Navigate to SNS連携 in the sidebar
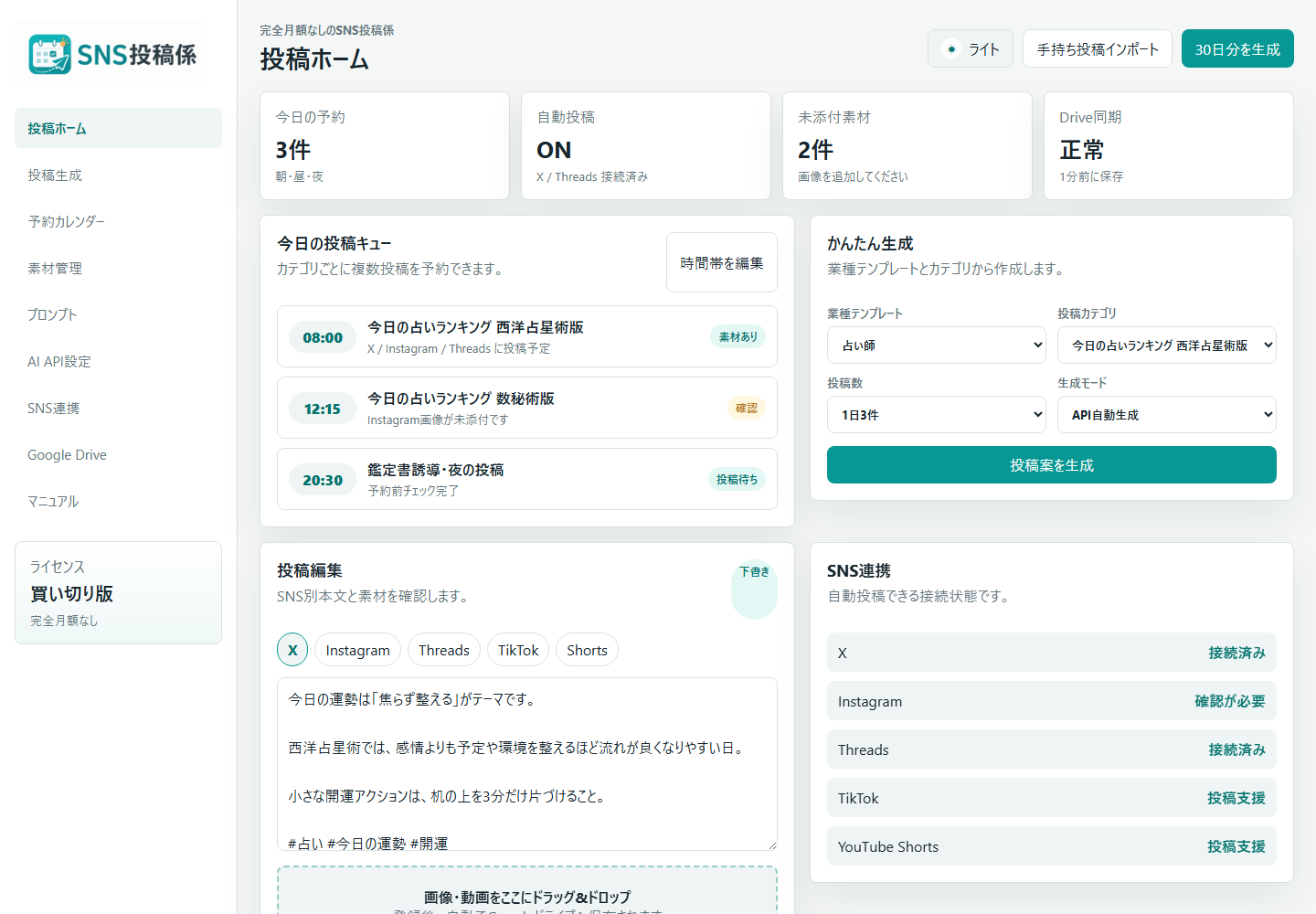 coord(118,408)
